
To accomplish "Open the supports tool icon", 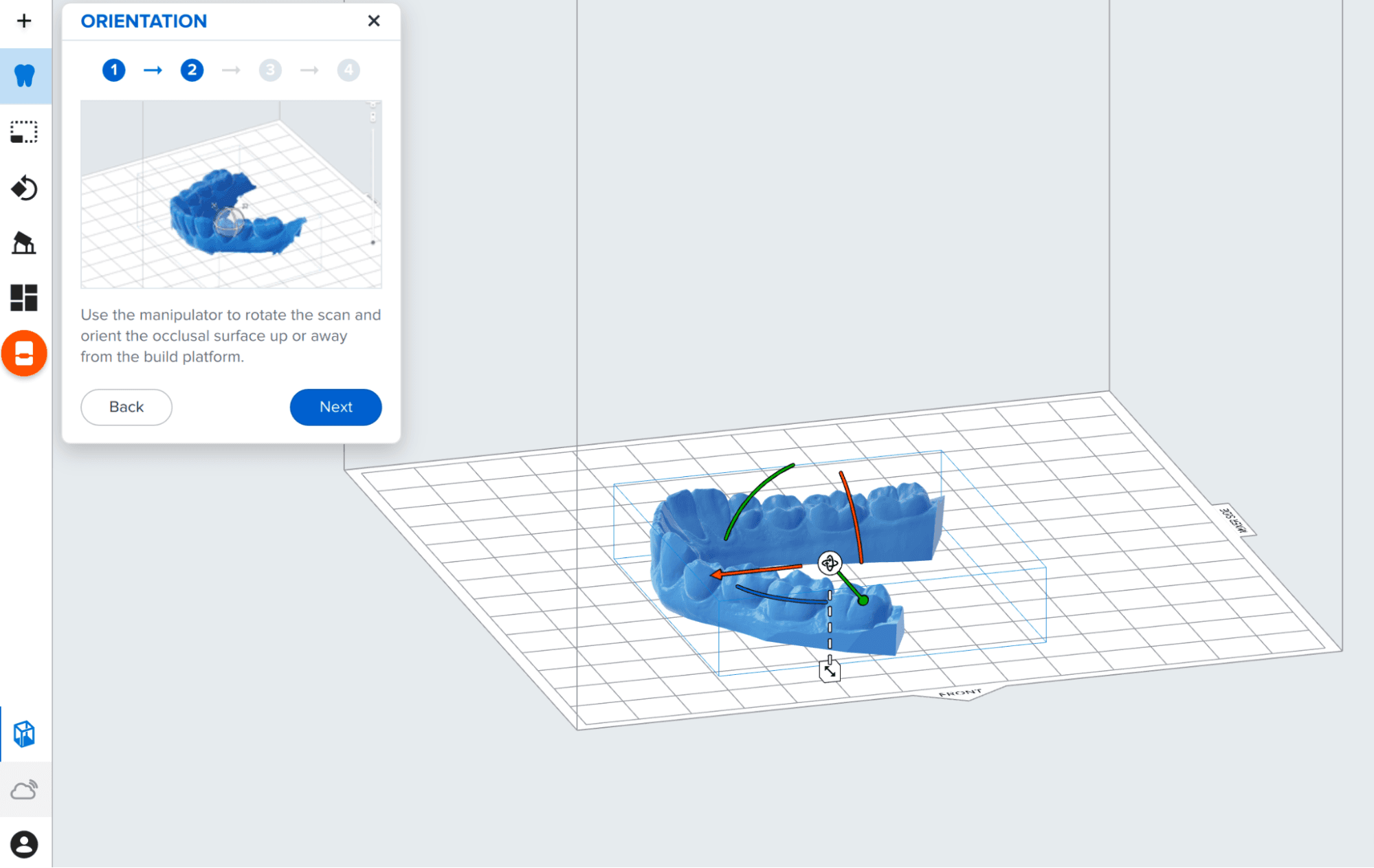I will tap(24, 243).
